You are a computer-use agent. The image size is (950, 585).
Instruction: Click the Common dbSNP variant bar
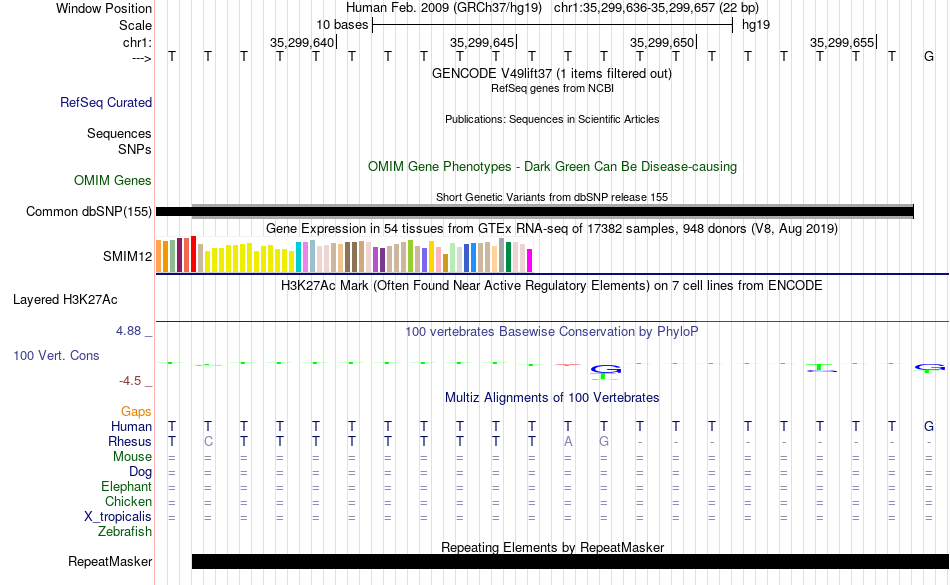(x=534, y=211)
